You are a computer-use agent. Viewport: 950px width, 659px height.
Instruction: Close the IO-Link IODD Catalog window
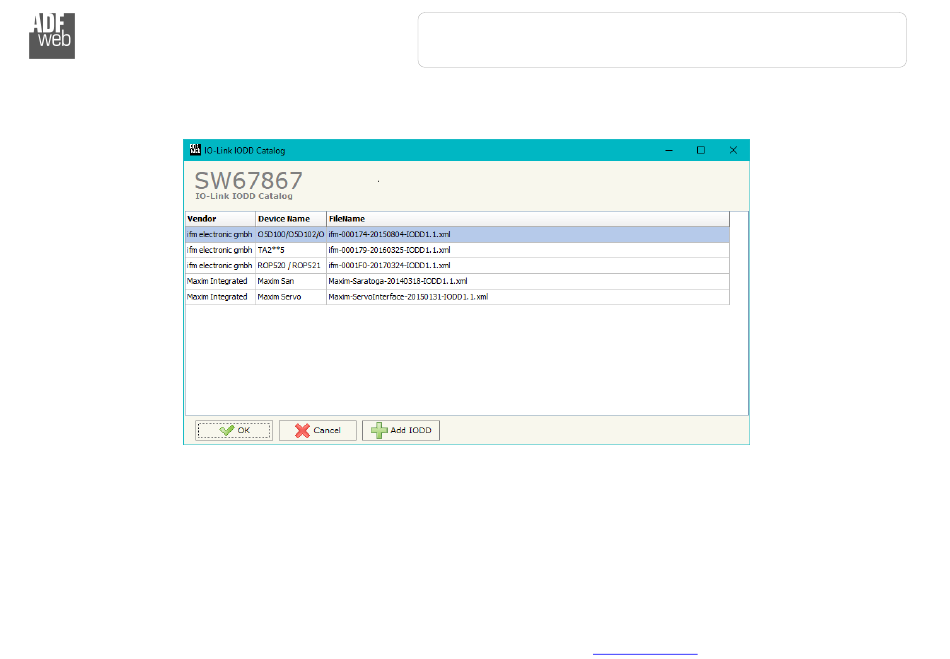click(733, 150)
